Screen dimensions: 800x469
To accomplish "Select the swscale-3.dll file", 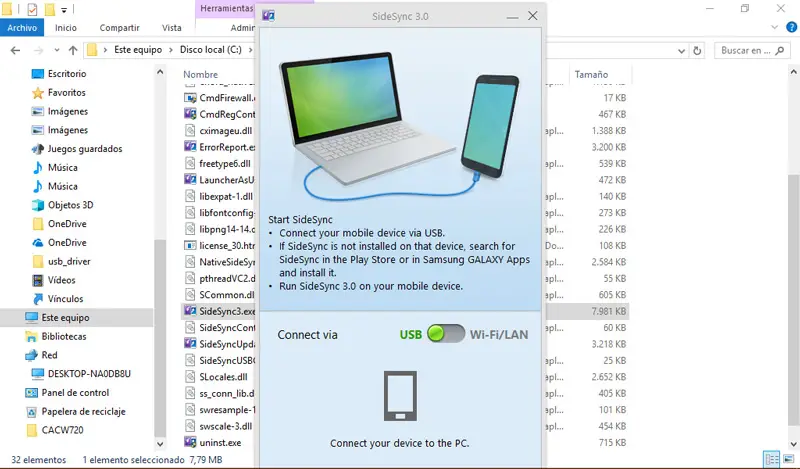I will 226,426.
